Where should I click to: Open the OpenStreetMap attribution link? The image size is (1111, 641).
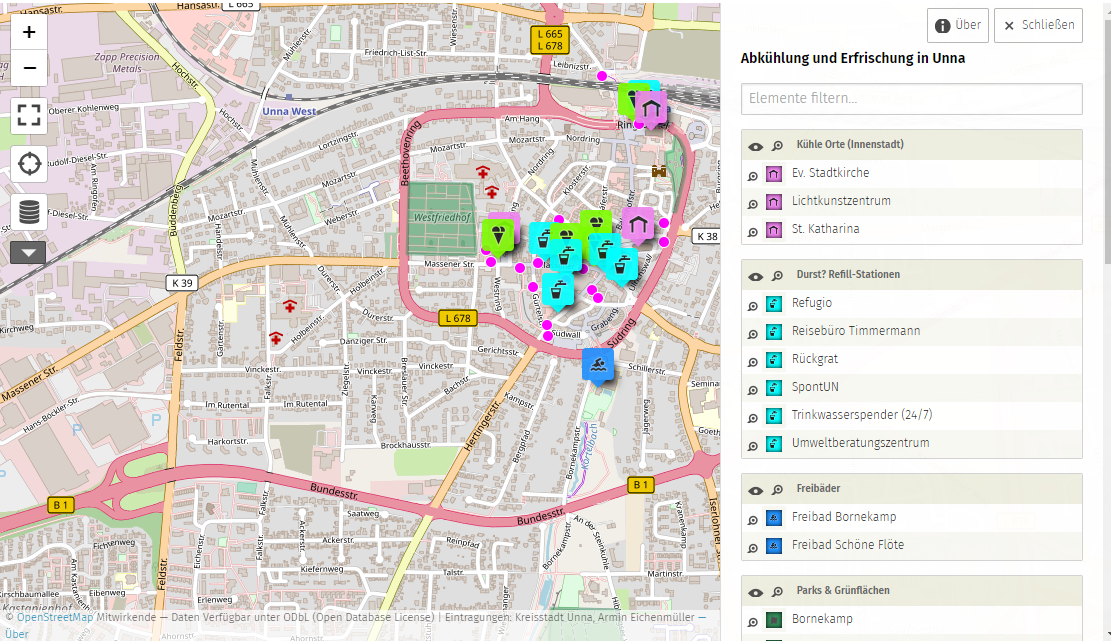click(55, 617)
